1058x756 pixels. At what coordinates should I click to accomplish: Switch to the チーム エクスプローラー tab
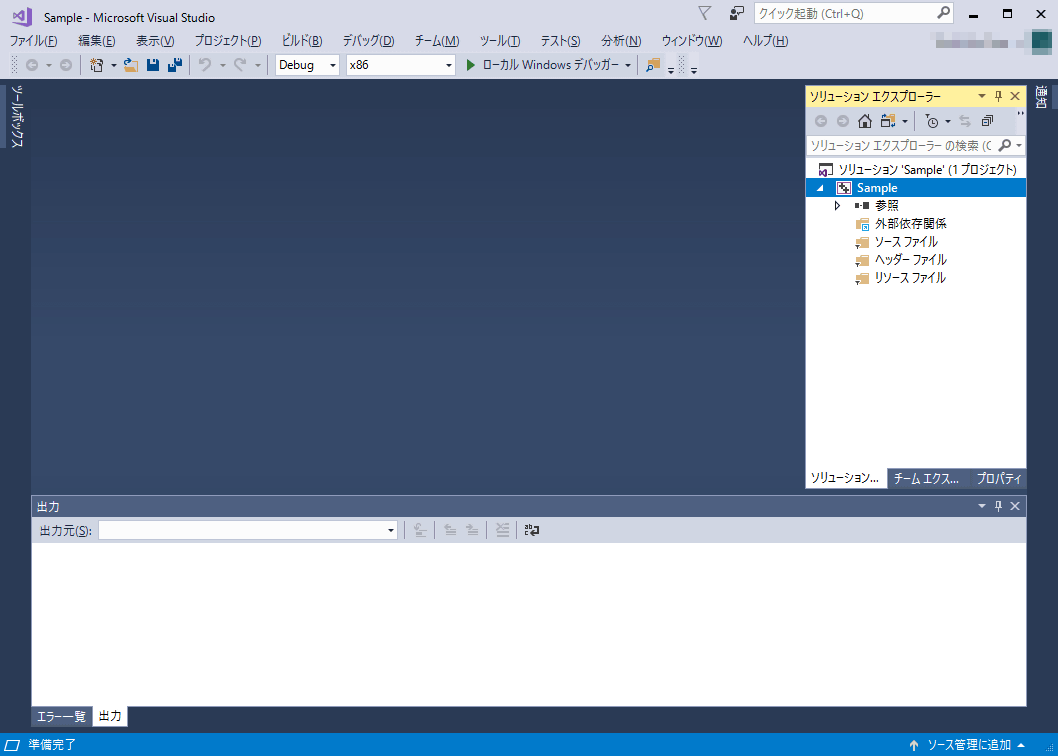[x=926, y=479]
